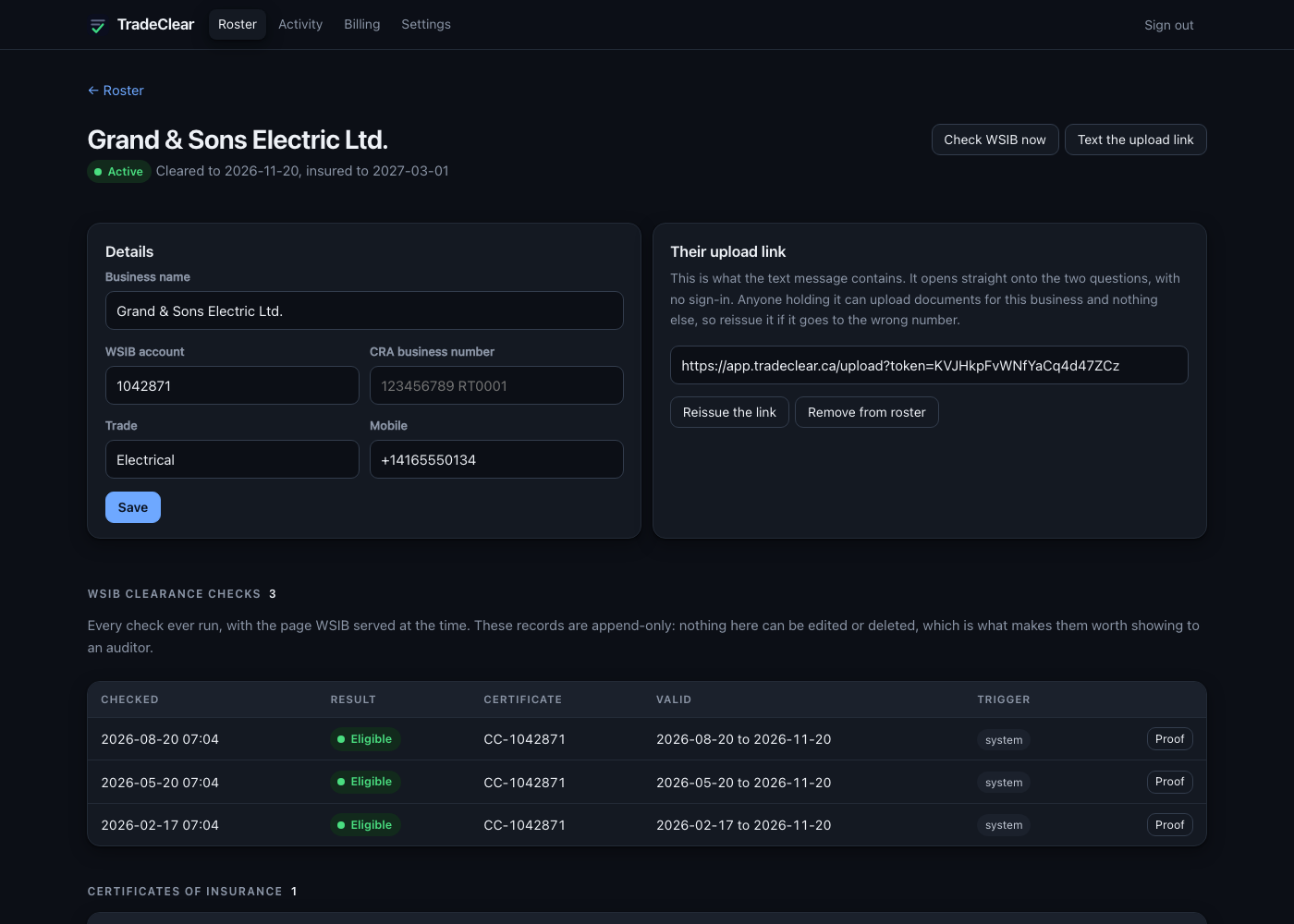1294x924 pixels.
Task: Select the upload link URL field
Action: point(929,365)
